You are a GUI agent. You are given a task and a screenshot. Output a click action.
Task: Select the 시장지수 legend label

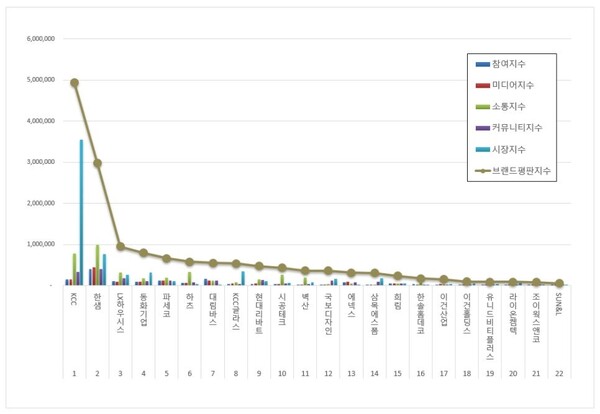pyautogui.click(x=508, y=149)
